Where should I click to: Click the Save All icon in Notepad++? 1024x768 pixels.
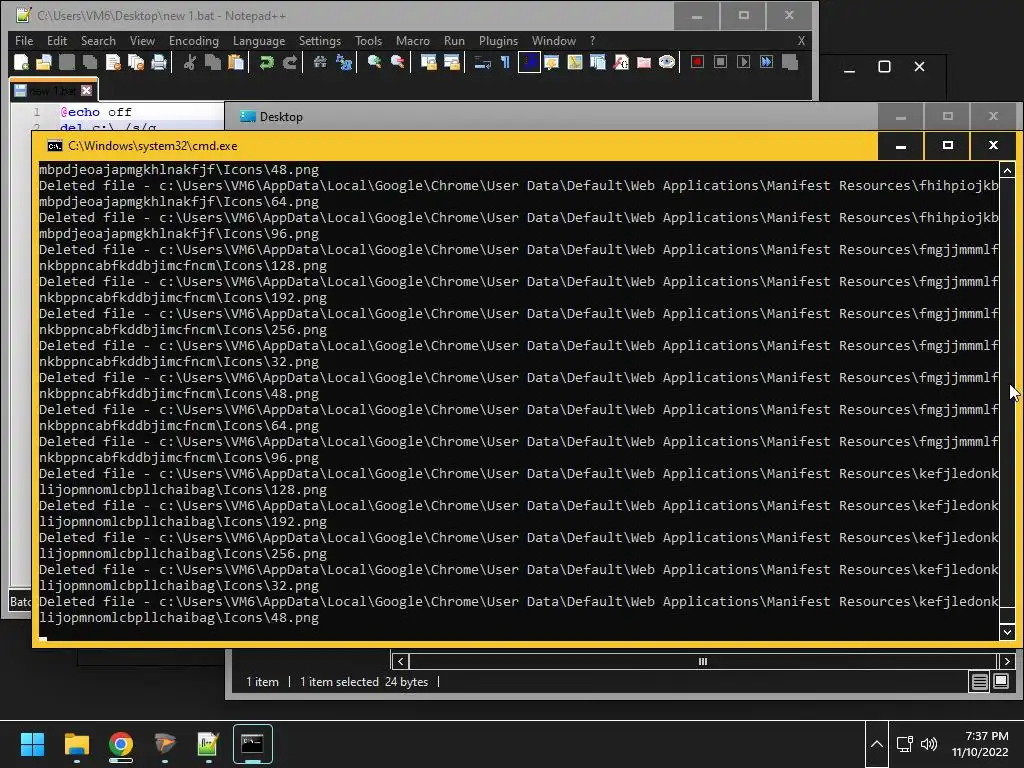point(89,63)
